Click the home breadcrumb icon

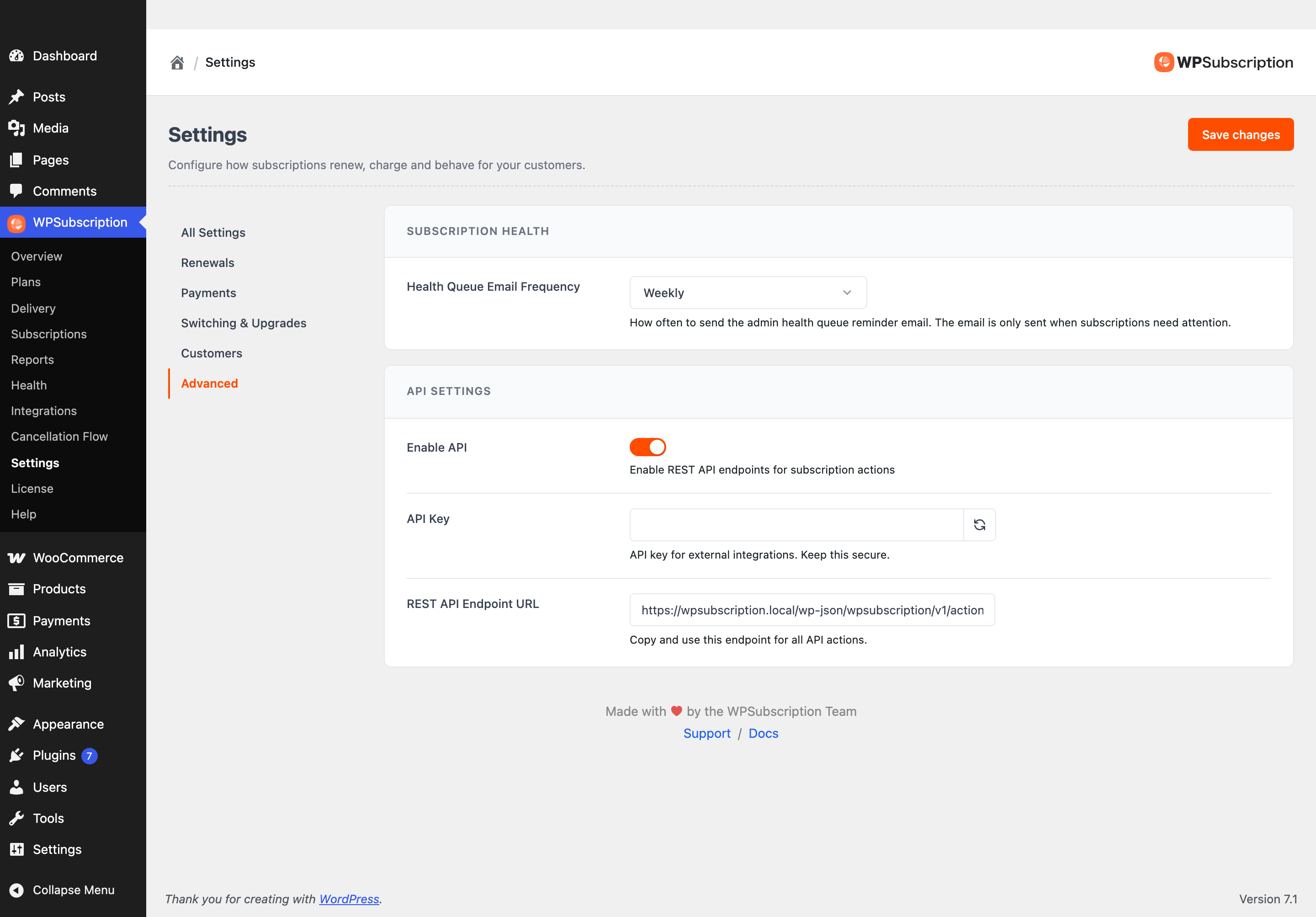tap(177, 63)
